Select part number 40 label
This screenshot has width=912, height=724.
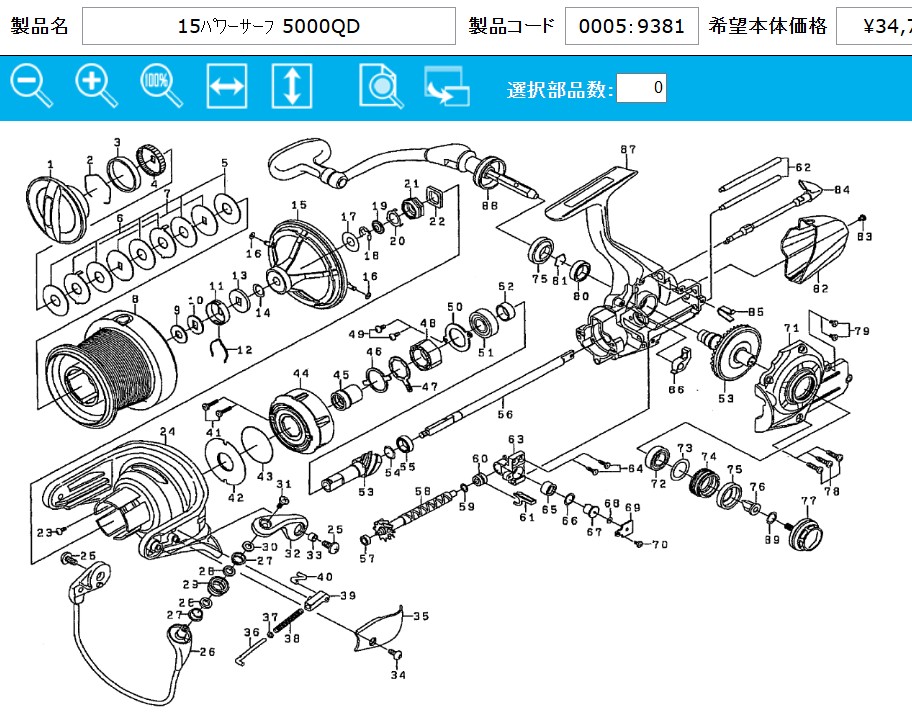[325, 577]
